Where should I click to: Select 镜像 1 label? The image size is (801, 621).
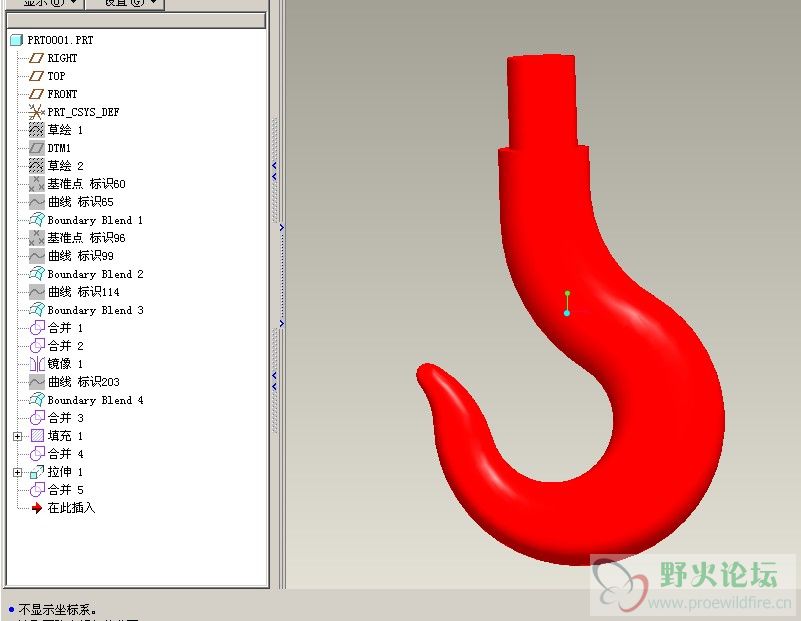[65, 364]
